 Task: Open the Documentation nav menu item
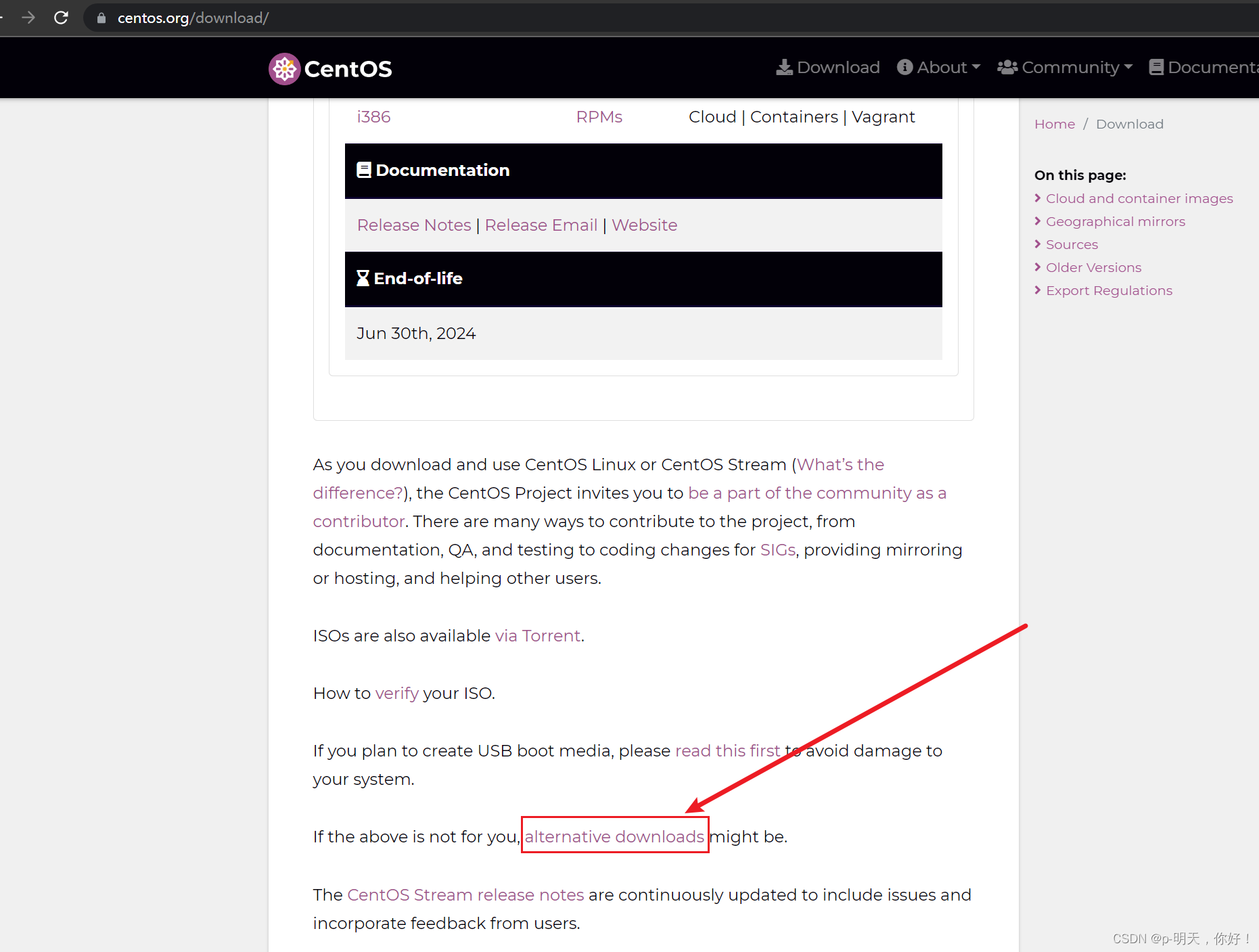pos(1204,68)
